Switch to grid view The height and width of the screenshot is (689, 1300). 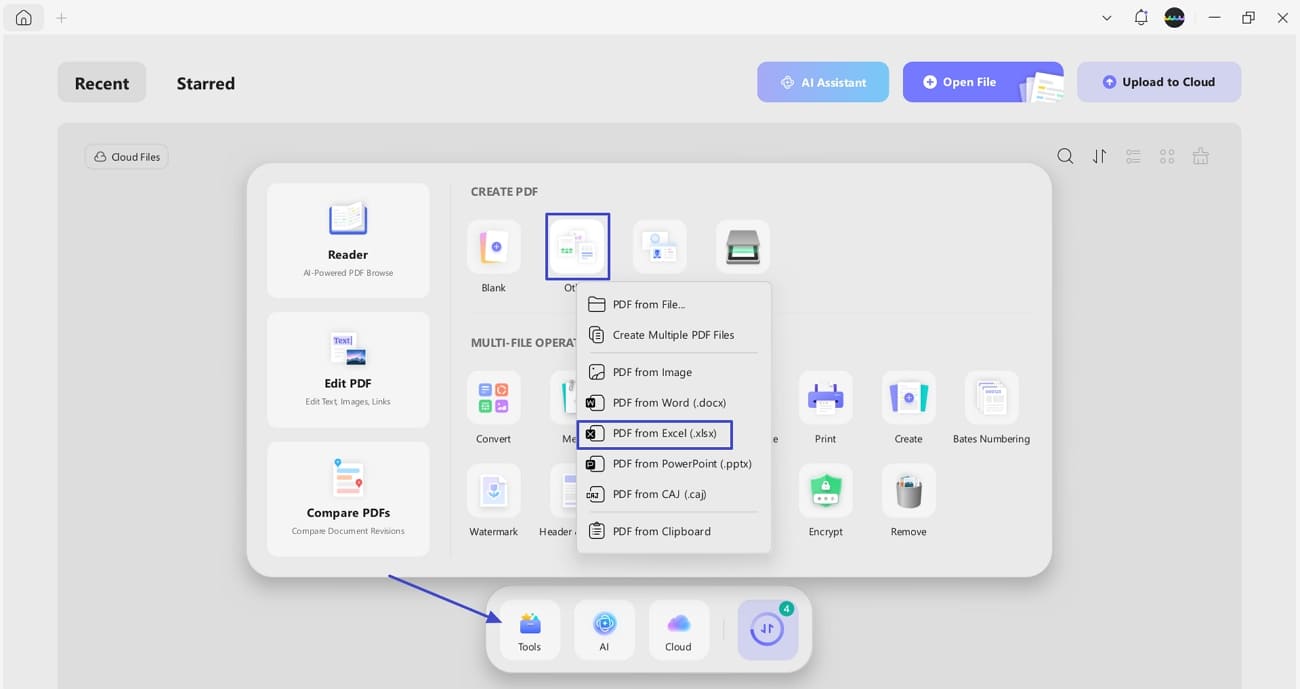click(x=1167, y=156)
